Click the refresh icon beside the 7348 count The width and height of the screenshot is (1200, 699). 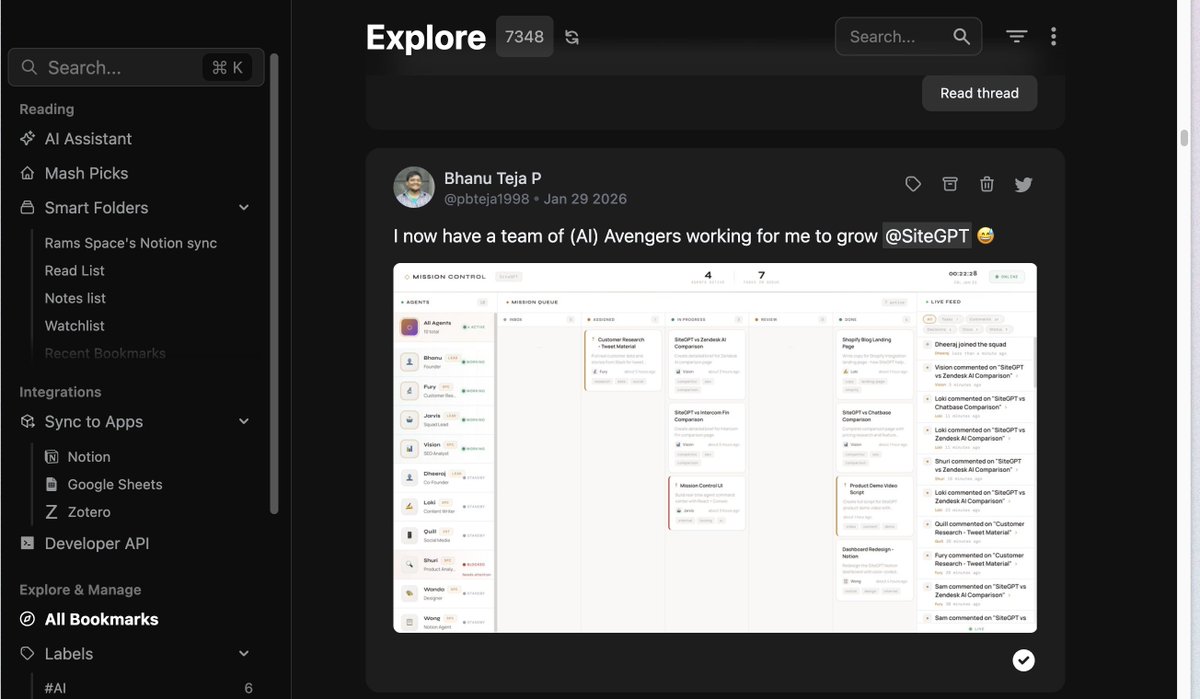point(572,37)
